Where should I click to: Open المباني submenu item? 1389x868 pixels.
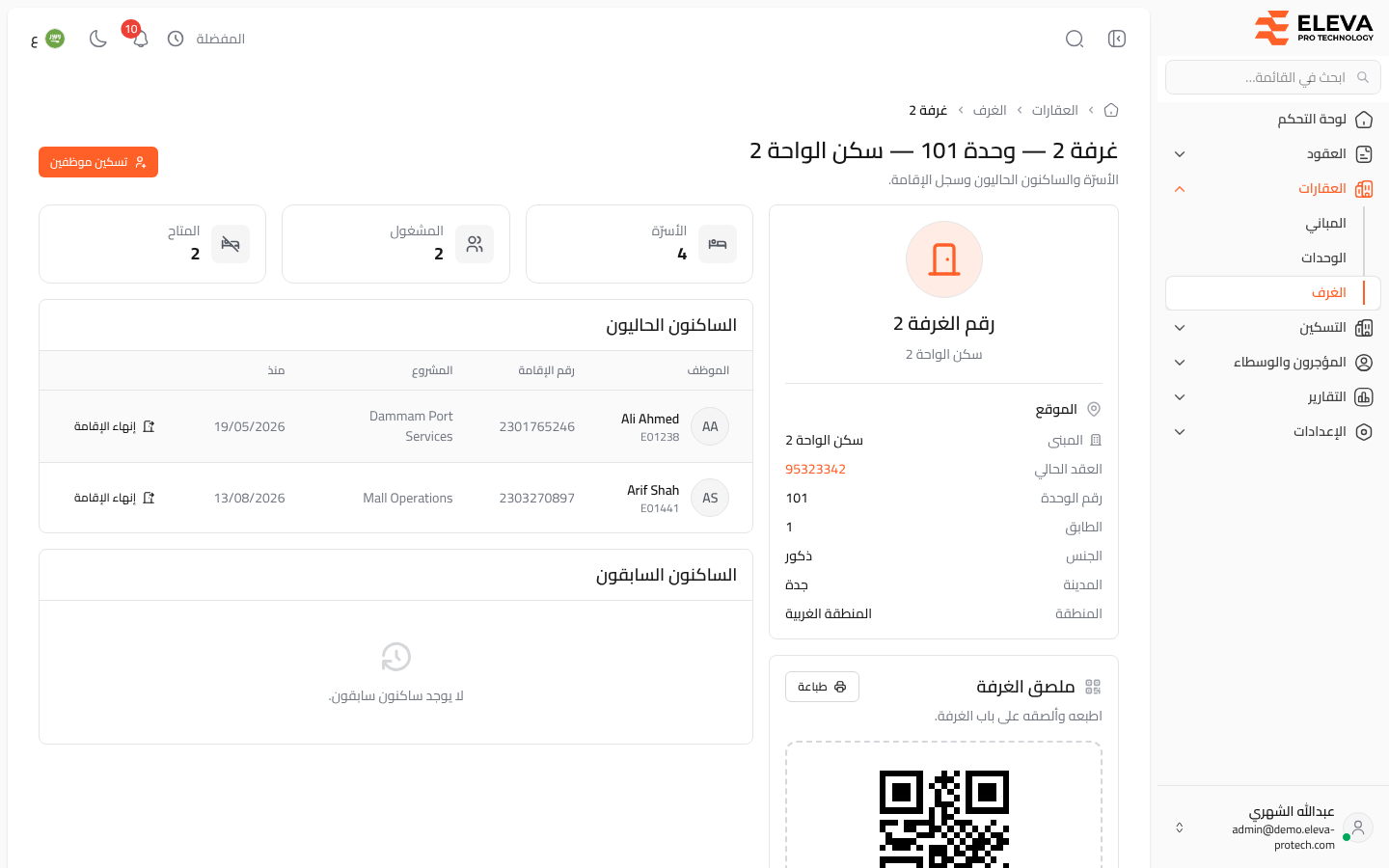coord(1325,224)
